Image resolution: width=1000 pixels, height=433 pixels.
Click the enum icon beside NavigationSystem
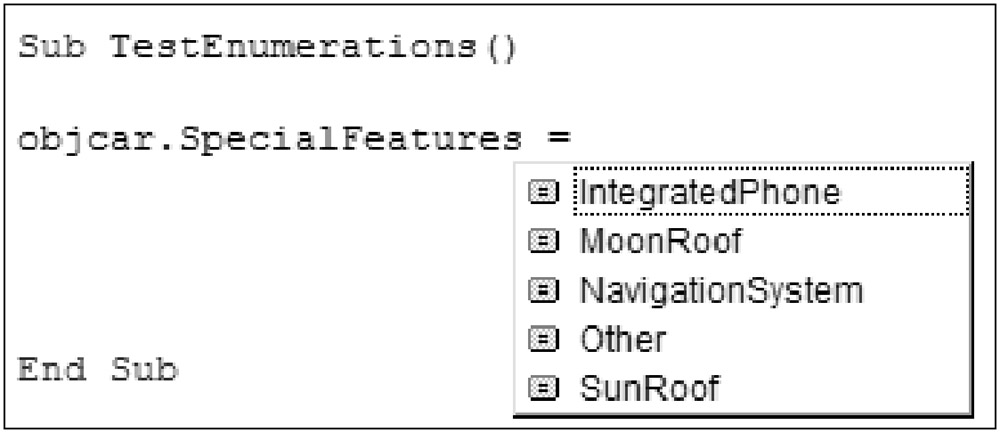(543, 291)
